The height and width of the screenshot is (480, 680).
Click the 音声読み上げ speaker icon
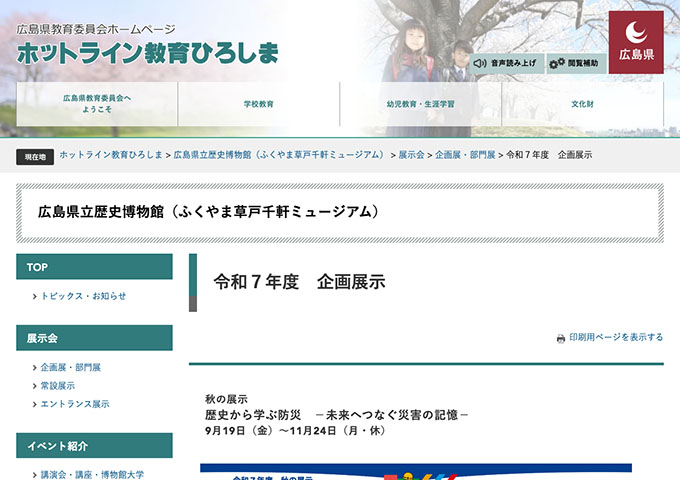pos(480,63)
